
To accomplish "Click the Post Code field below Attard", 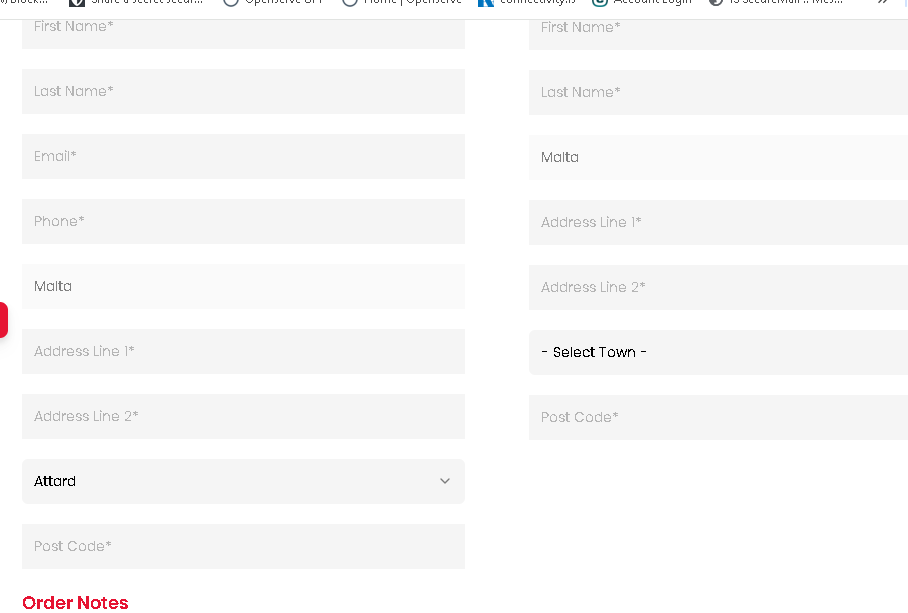I will click(243, 546).
